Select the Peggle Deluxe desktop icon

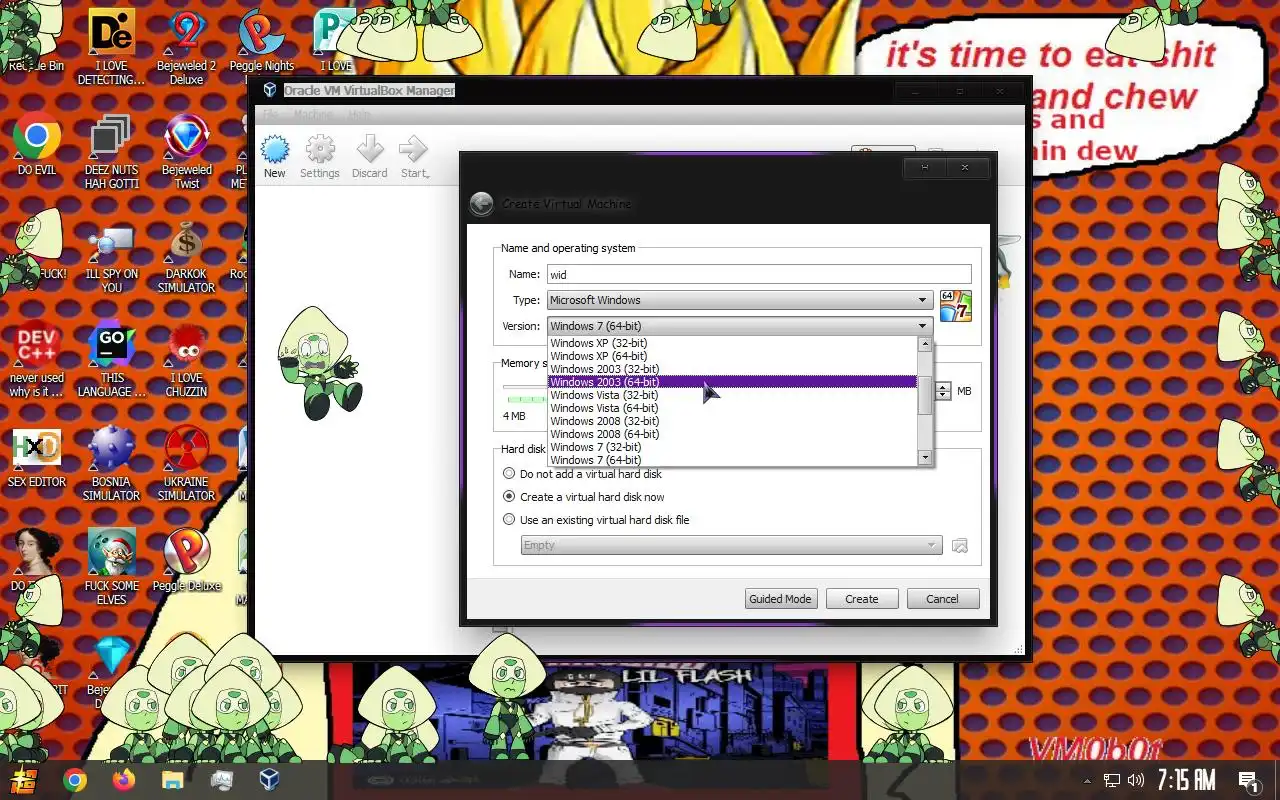coord(186,553)
